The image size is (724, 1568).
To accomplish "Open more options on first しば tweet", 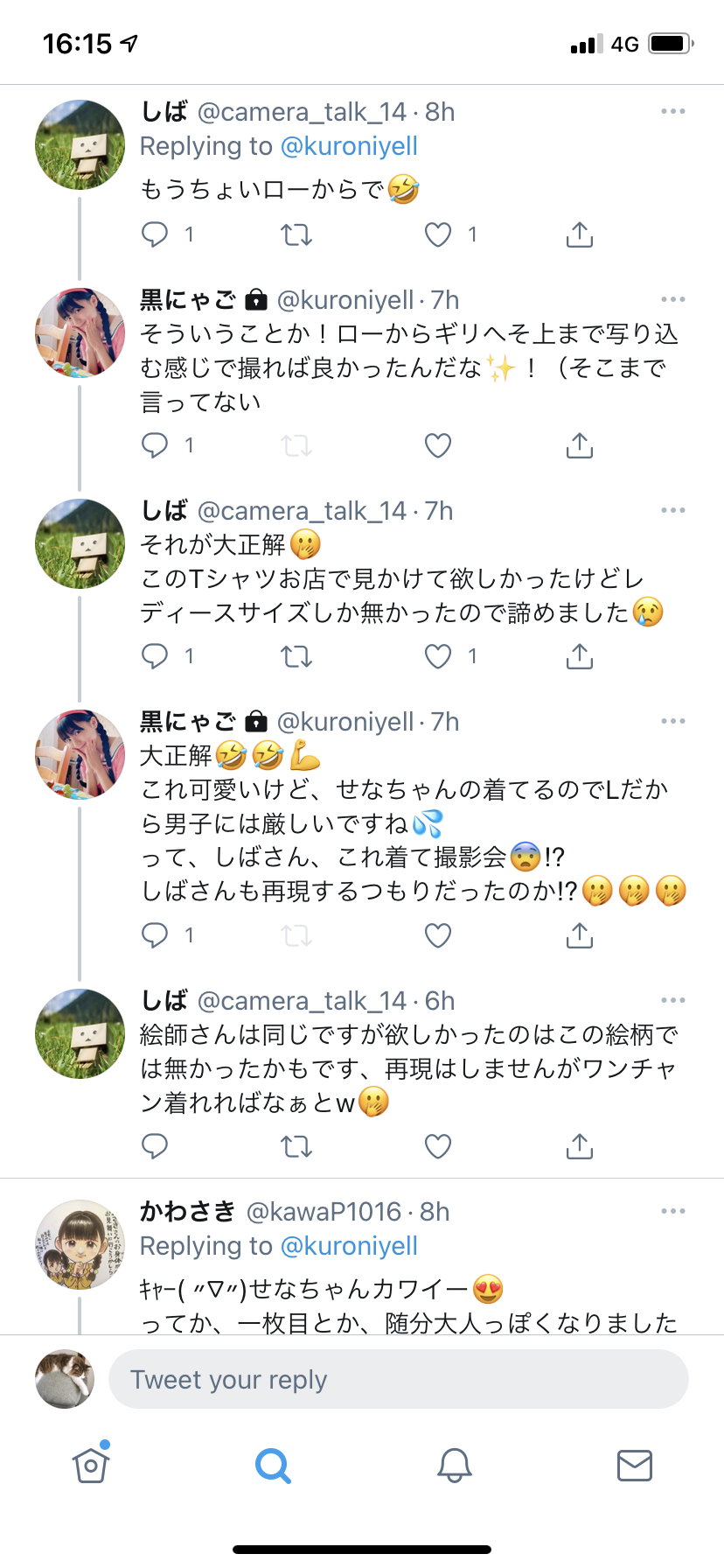I will (x=672, y=112).
